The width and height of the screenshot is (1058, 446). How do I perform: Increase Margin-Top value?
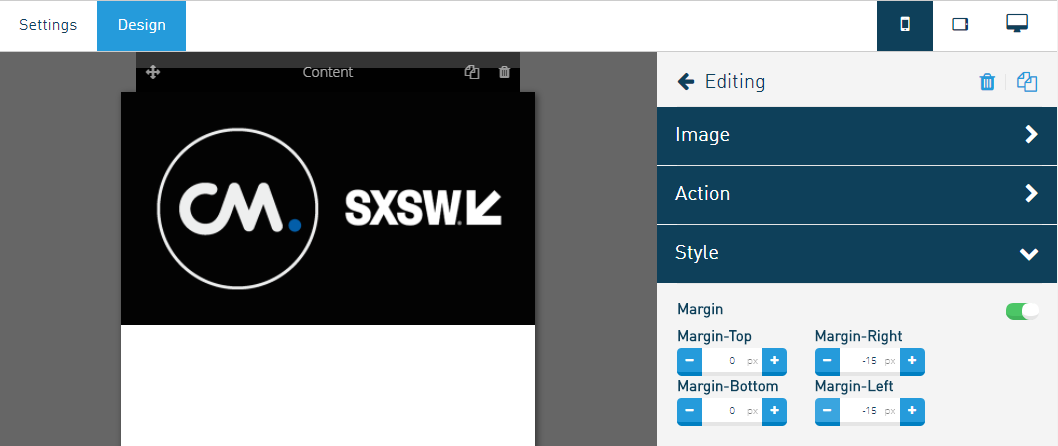[775, 361]
